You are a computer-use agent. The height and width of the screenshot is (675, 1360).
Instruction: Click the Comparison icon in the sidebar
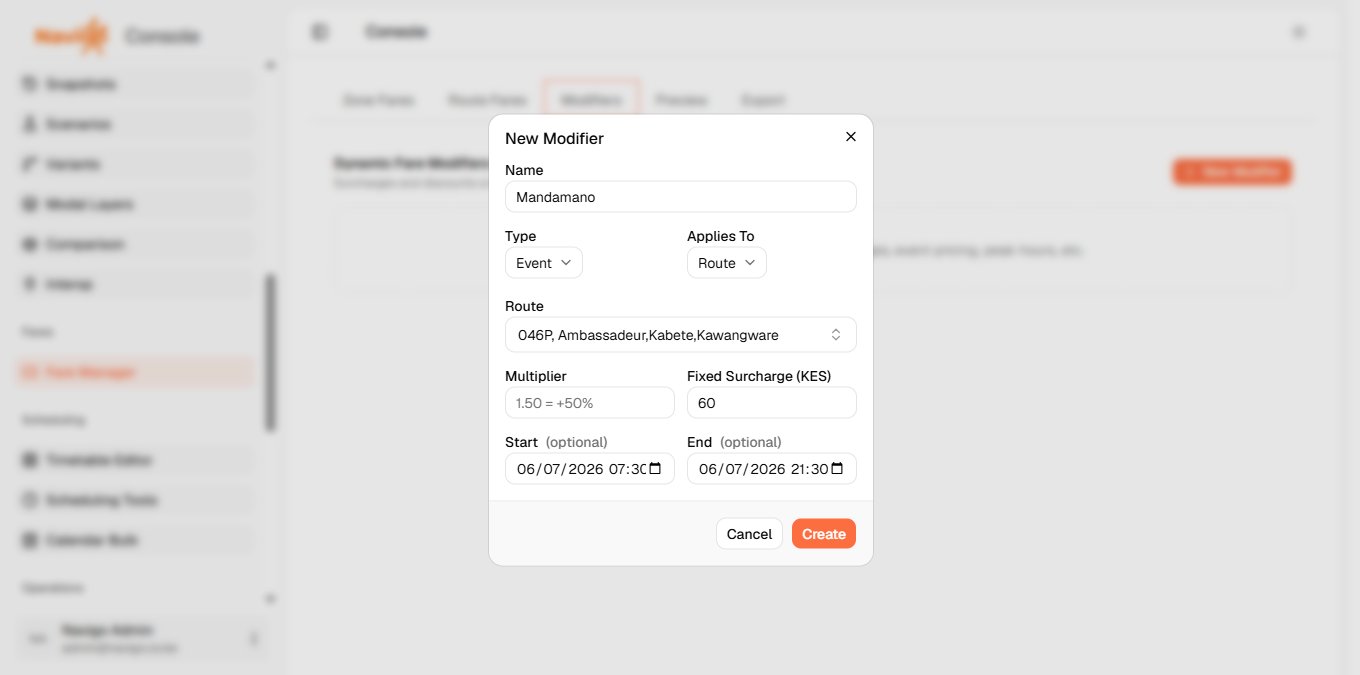click(30, 244)
